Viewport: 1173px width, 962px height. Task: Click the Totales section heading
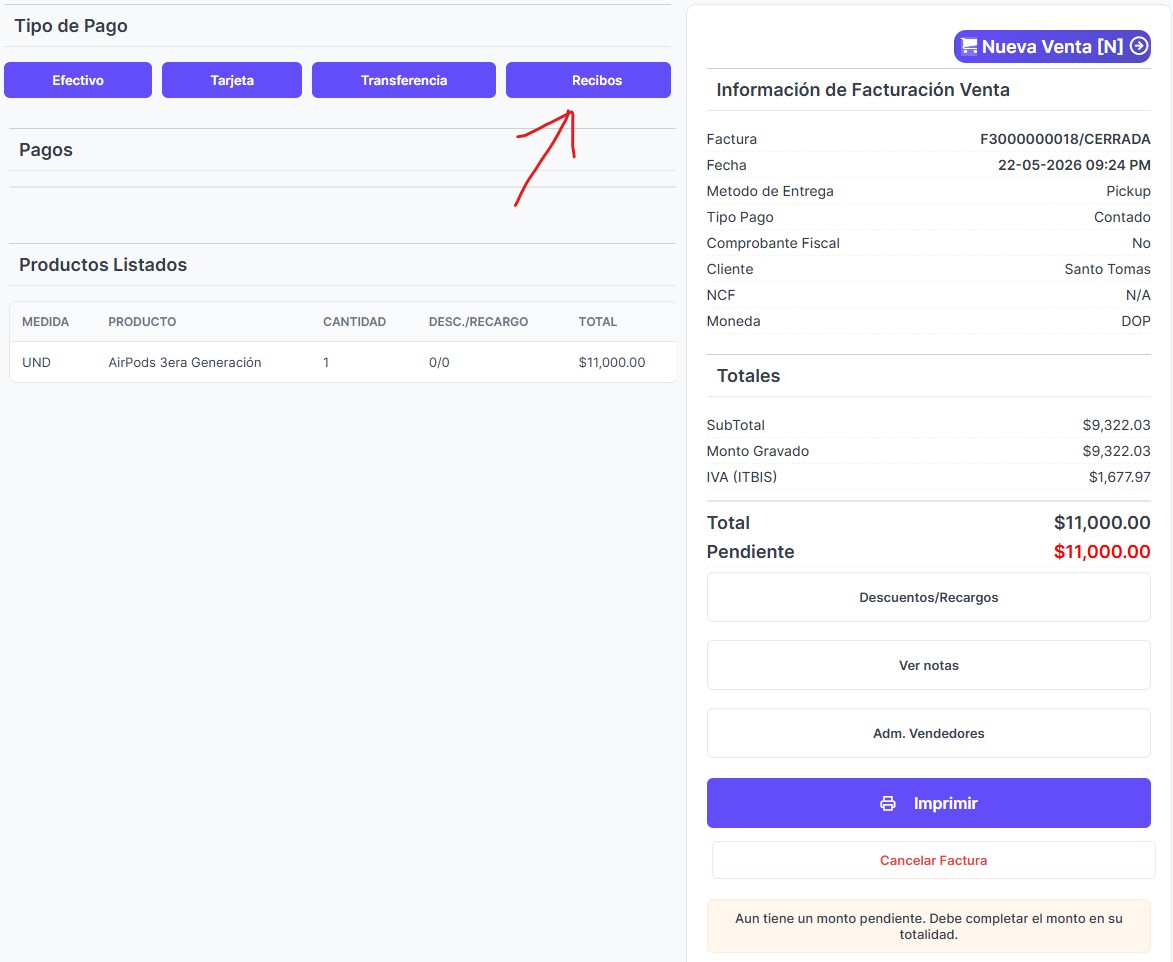point(748,376)
